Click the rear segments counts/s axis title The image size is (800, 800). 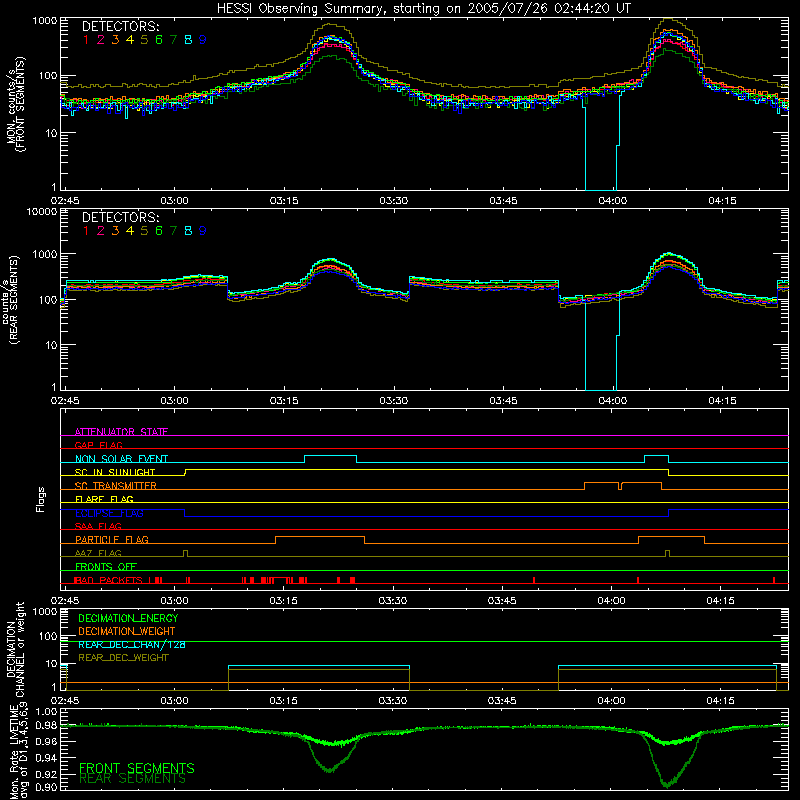11,299
